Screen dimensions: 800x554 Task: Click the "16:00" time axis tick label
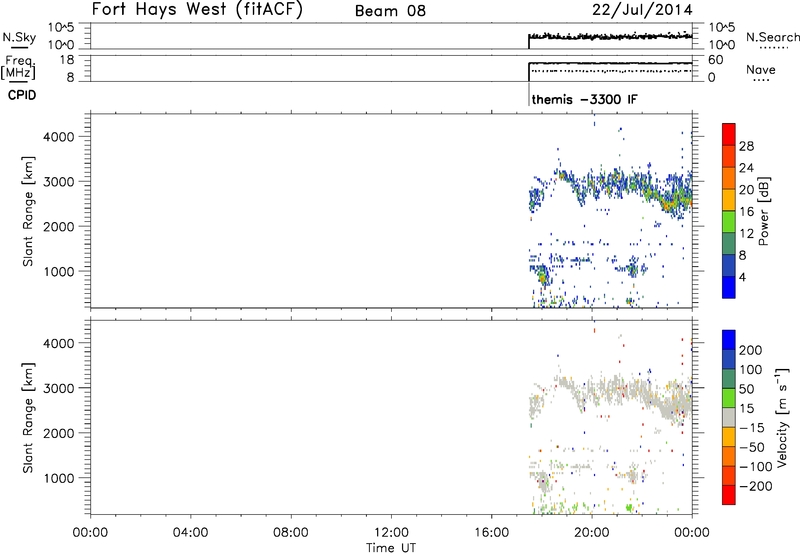coord(491,533)
